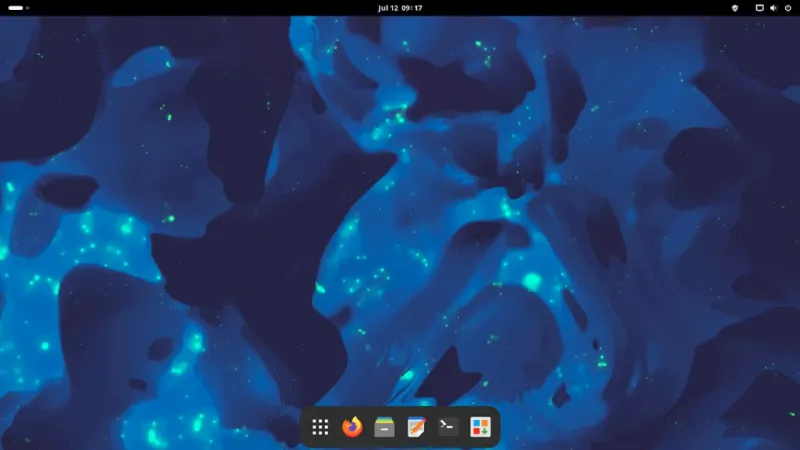Image resolution: width=800 pixels, height=450 pixels.
Task: Click the power icon in top bar
Action: coord(788,7)
